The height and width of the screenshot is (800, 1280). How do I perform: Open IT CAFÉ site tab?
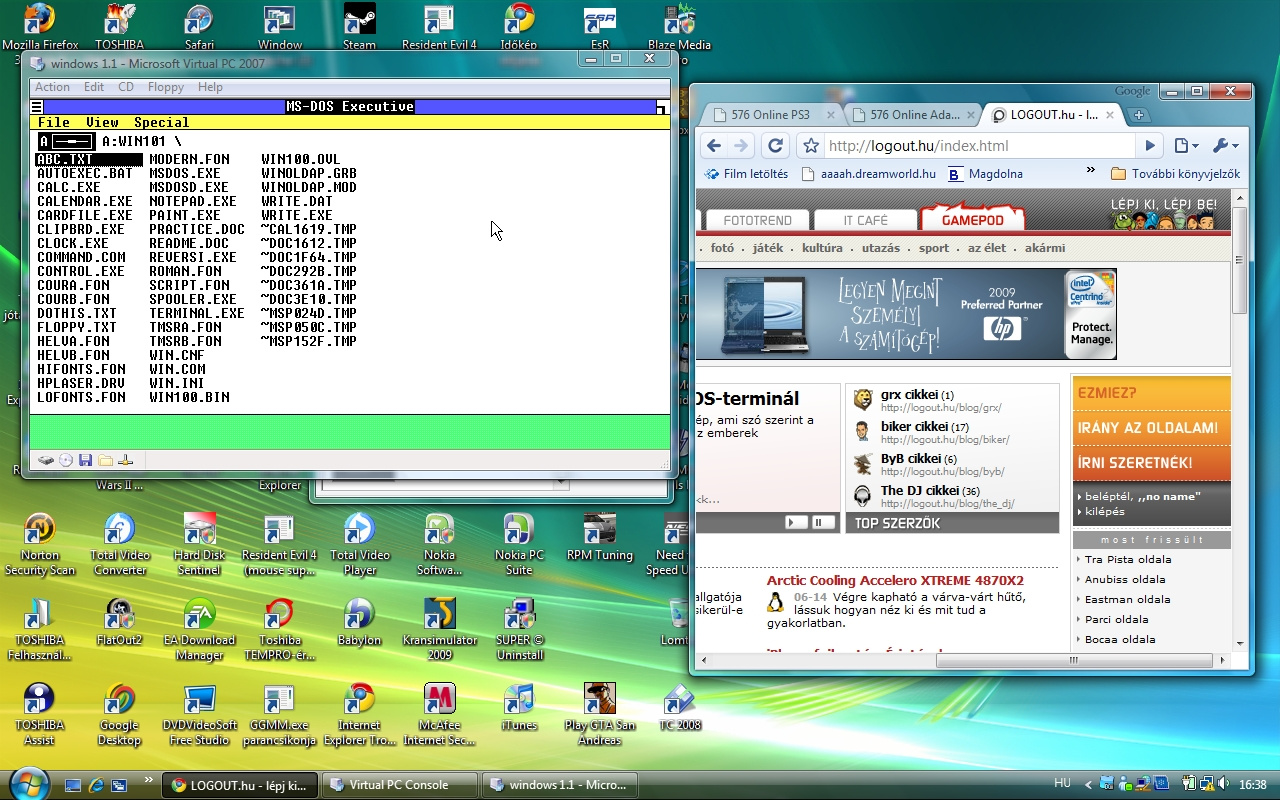pyautogui.click(x=864, y=220)
